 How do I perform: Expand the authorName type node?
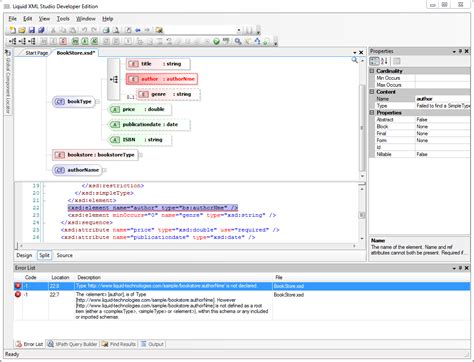pos(104,170)
